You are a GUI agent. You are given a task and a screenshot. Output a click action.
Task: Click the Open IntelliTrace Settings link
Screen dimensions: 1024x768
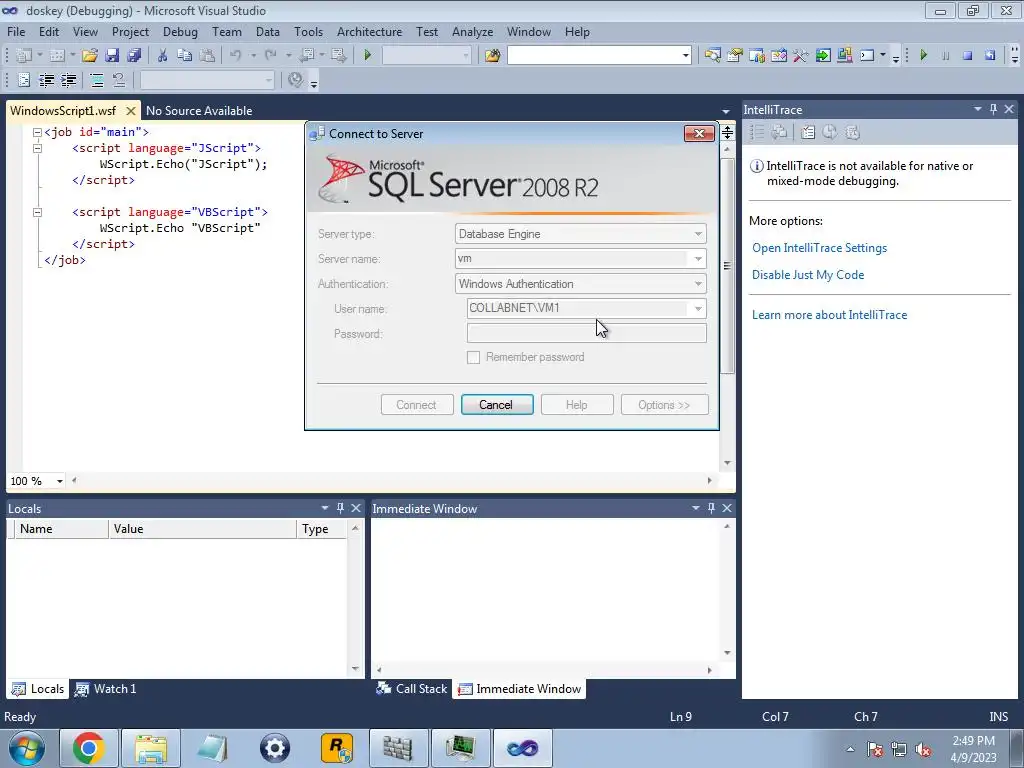820,248
